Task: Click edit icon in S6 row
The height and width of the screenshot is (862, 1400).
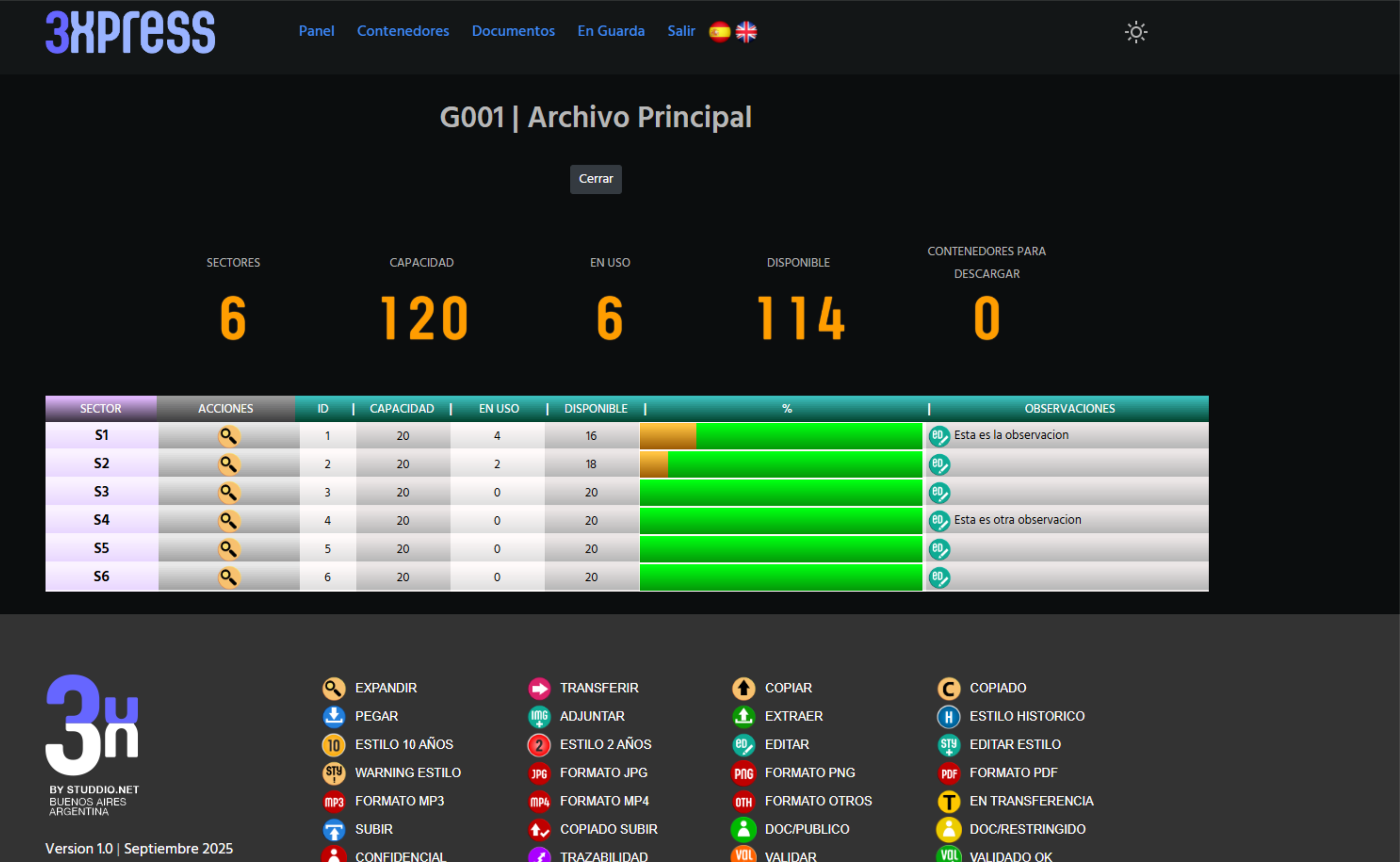Action: click(x=939, y=578)
